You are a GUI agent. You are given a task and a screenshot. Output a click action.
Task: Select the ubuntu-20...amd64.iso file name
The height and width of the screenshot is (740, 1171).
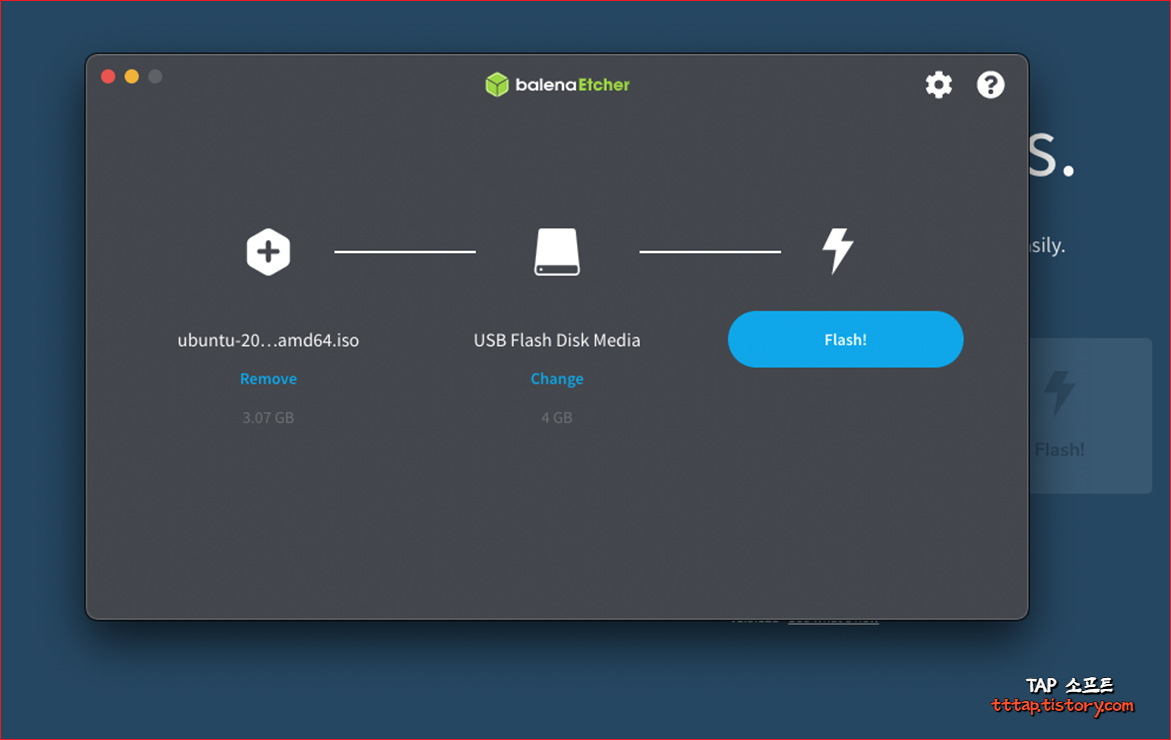268,340
